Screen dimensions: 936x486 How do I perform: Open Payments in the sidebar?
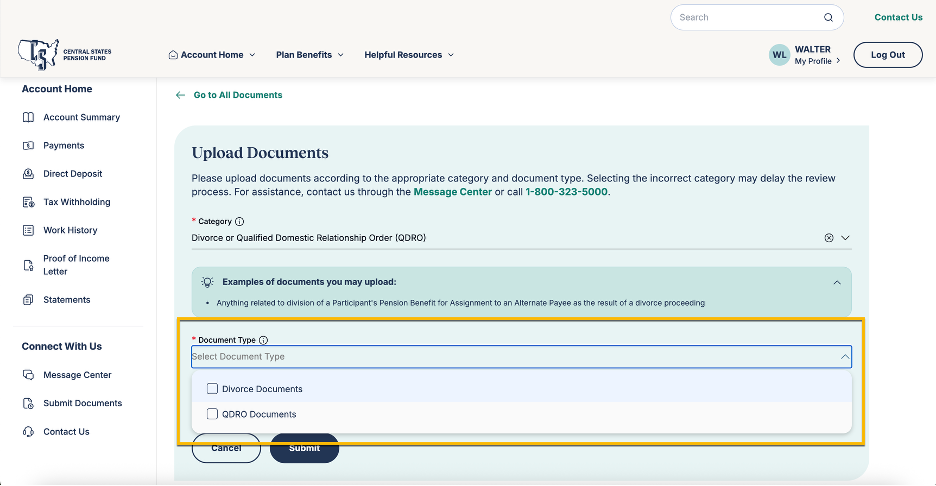click(x=63, y=146)
